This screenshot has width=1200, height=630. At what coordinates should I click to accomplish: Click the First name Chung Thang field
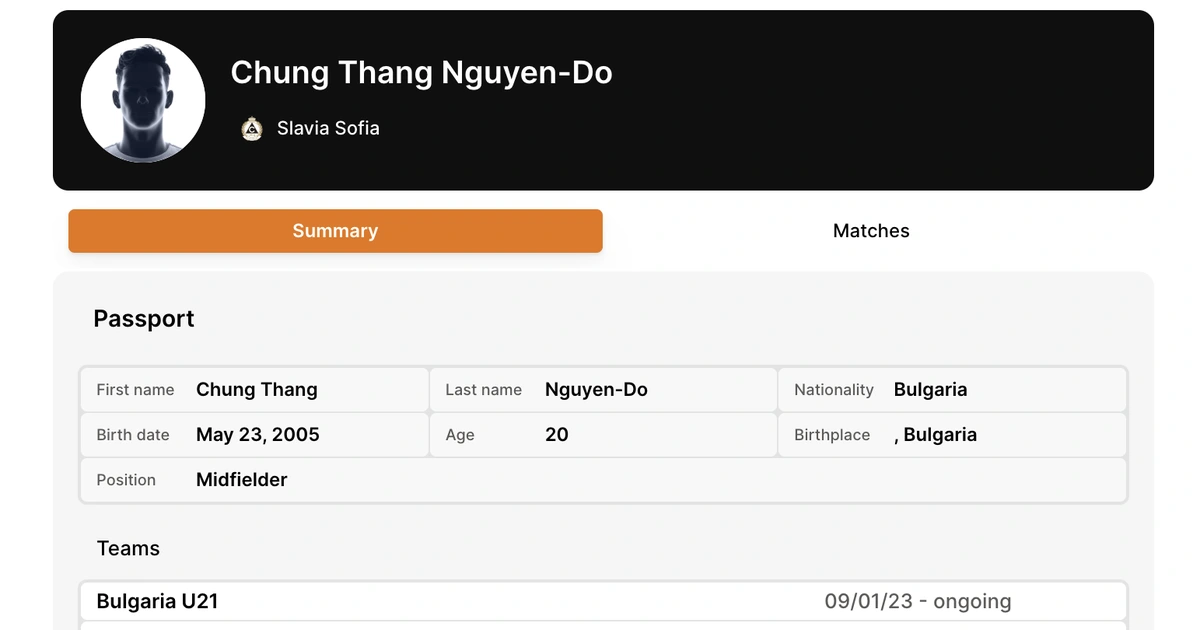pos(254,390)
